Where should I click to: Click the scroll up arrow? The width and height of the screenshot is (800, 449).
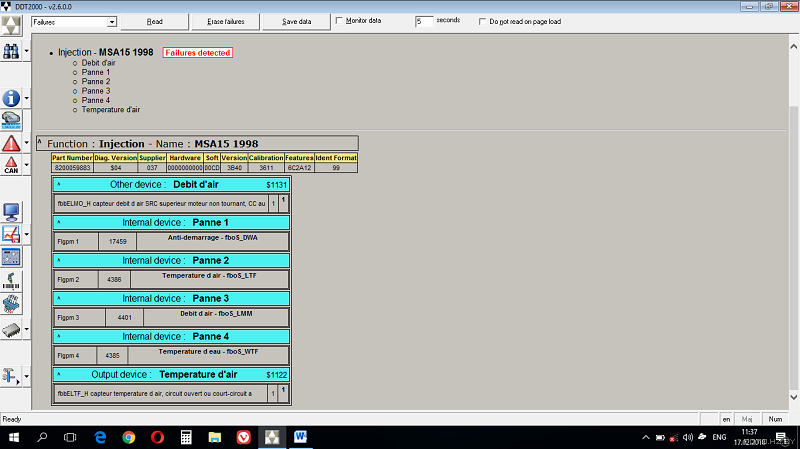click(x=793, y=46)
